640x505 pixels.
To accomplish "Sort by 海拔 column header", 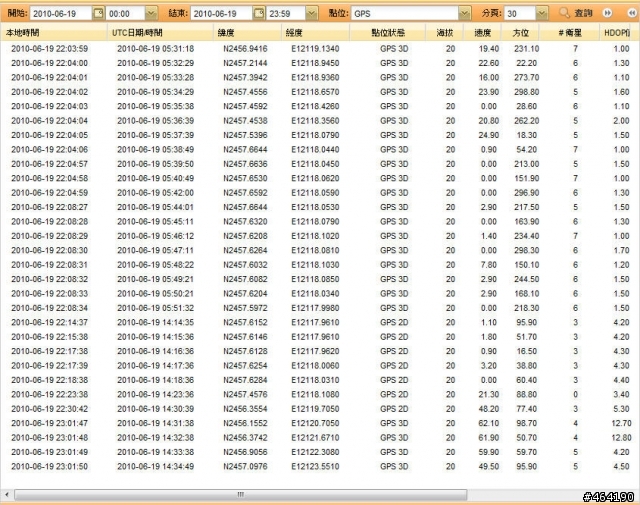I will [445, 33].
